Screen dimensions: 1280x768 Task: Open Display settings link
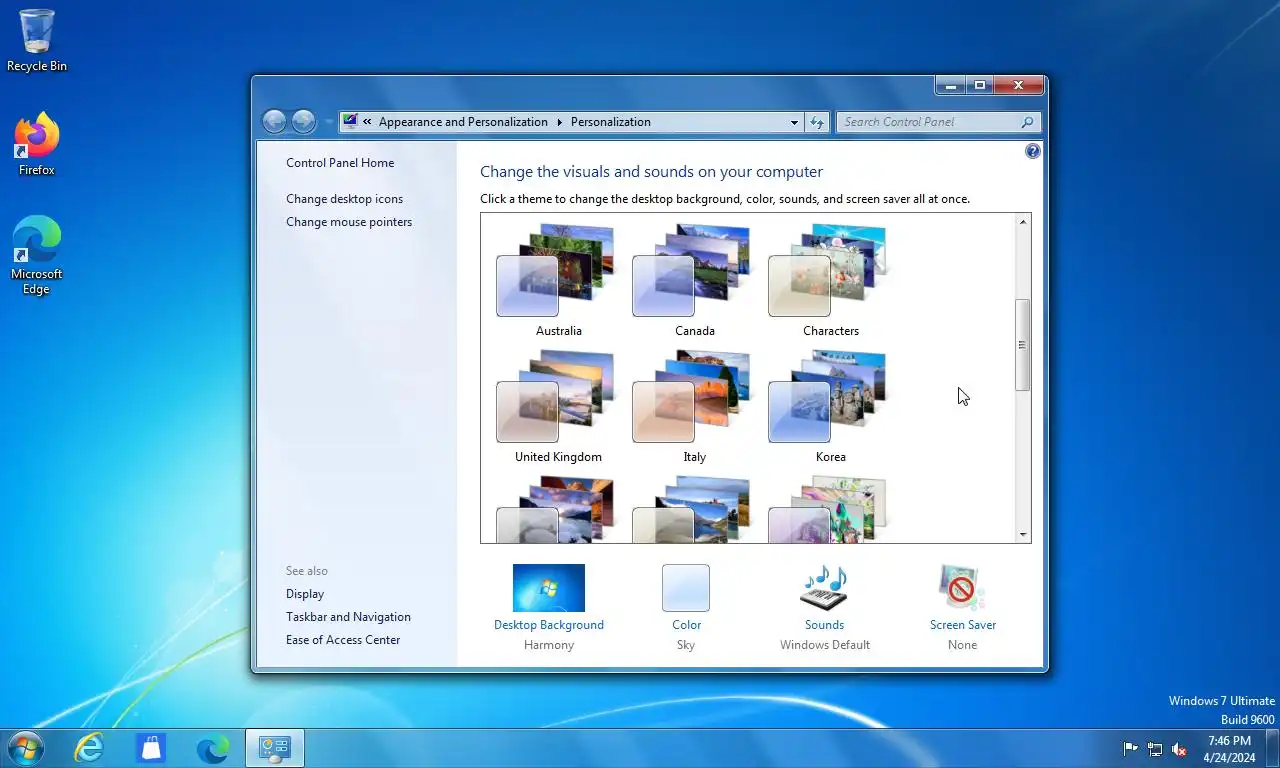[x=305, y=594]
